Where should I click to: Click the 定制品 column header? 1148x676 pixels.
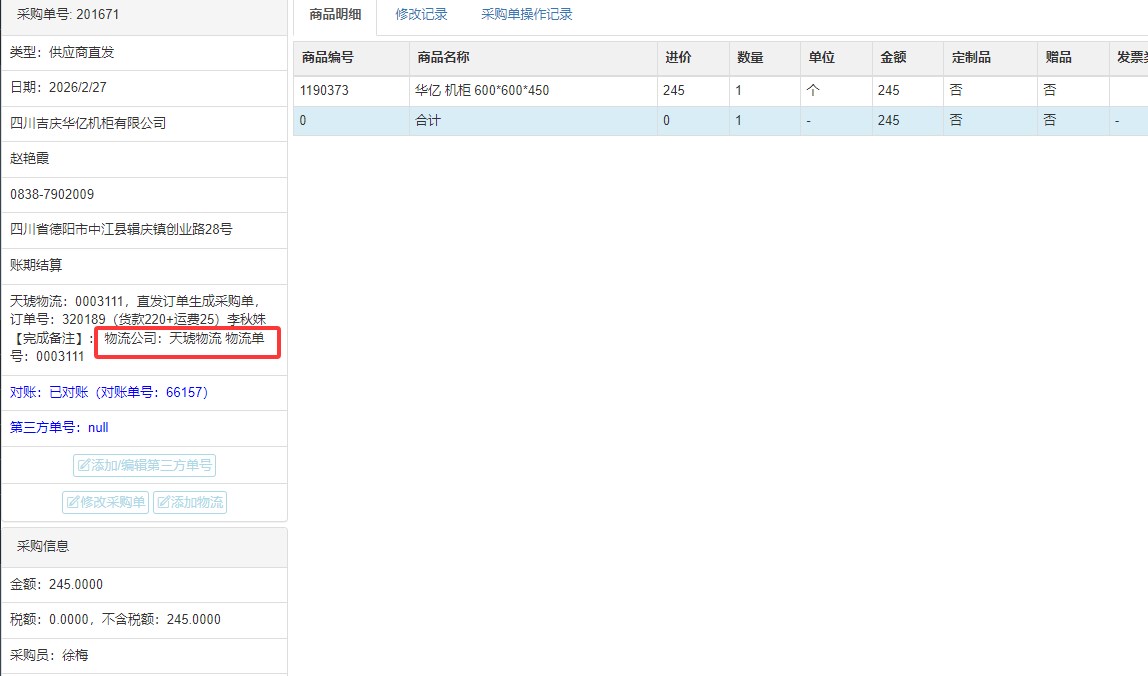[971, 58]
